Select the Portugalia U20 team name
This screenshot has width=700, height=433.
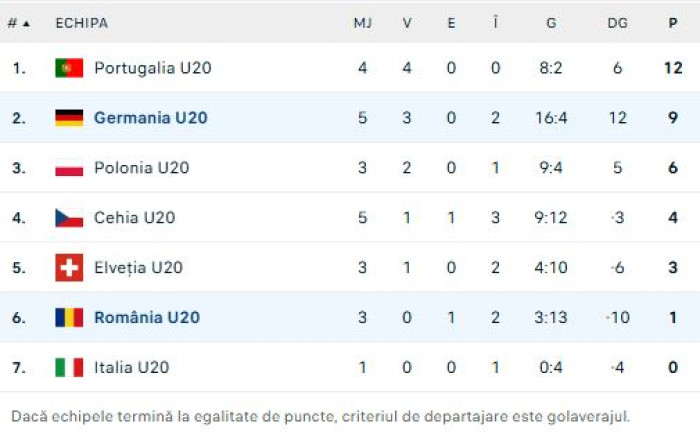tap(152, 68)
